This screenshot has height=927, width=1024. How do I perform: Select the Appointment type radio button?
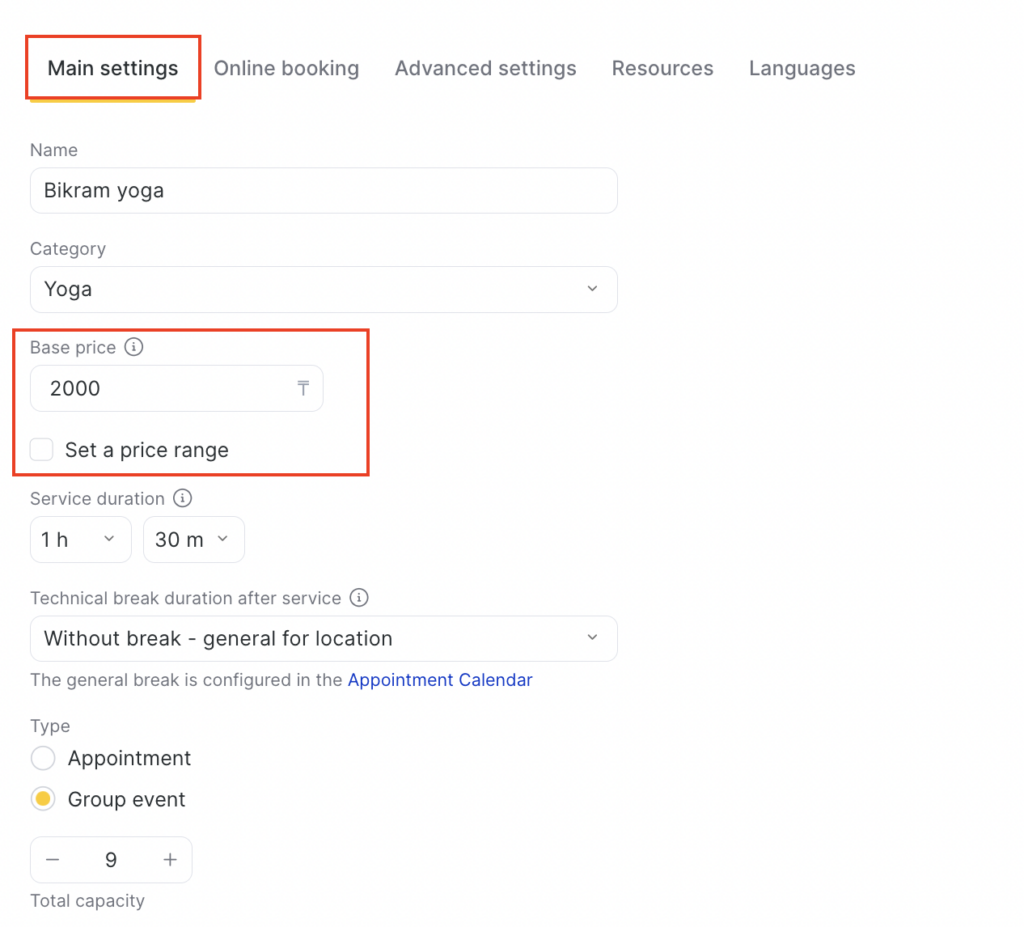pyautogui.click(x=43, y=758)
